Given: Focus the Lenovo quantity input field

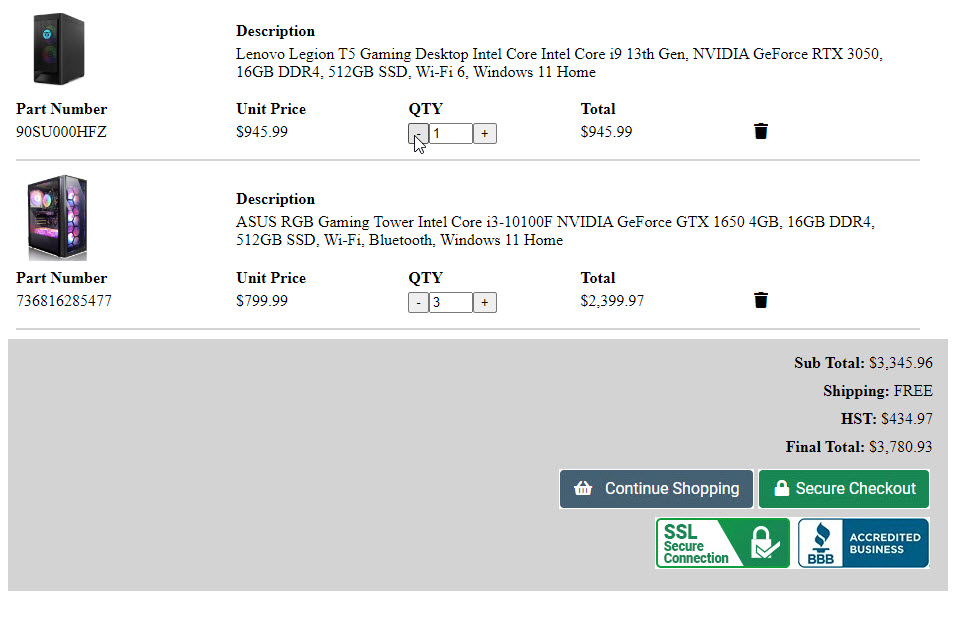Looking at the screenshot, I should click(450, 134).
